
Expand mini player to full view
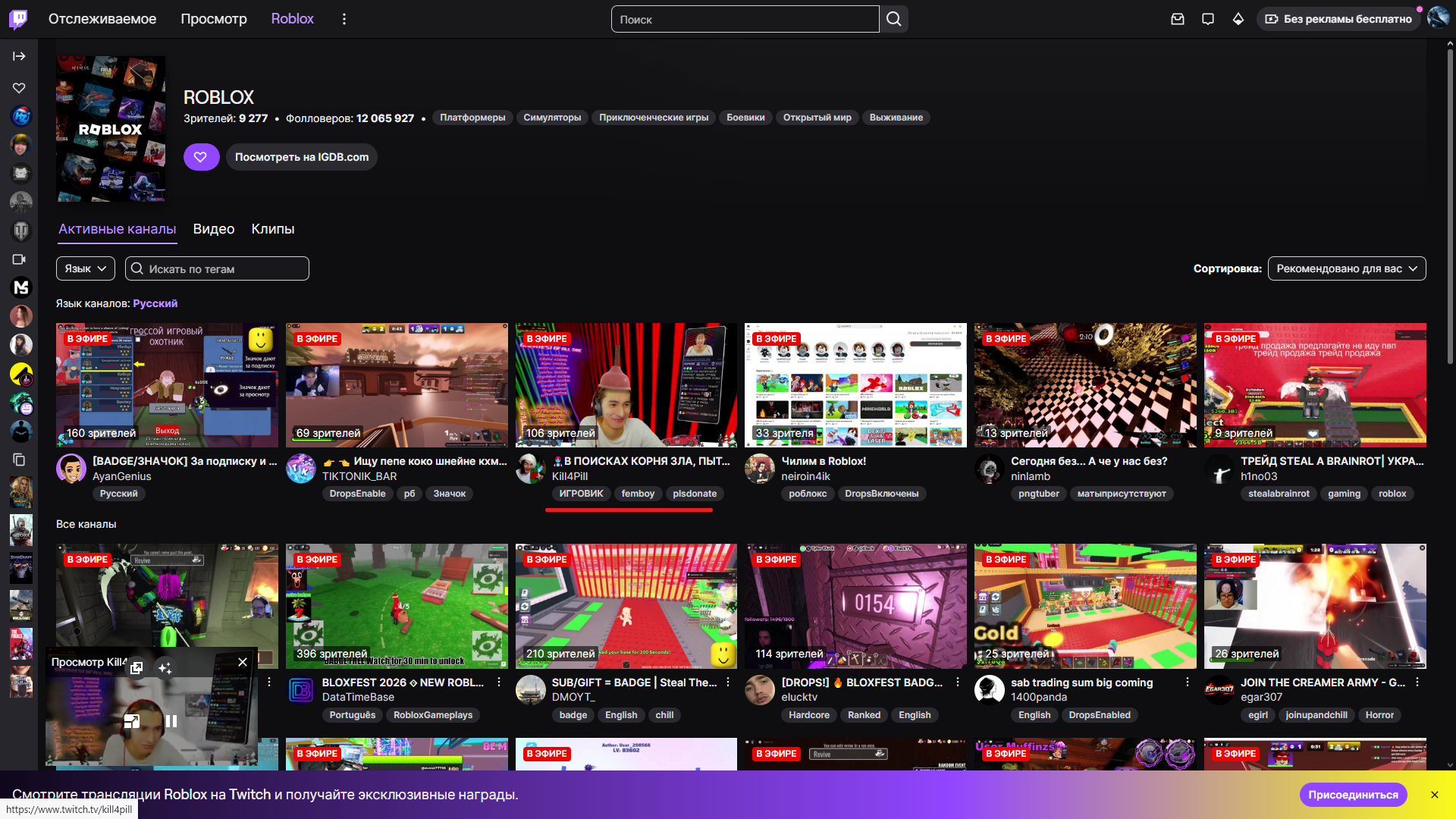coord(131,721)
